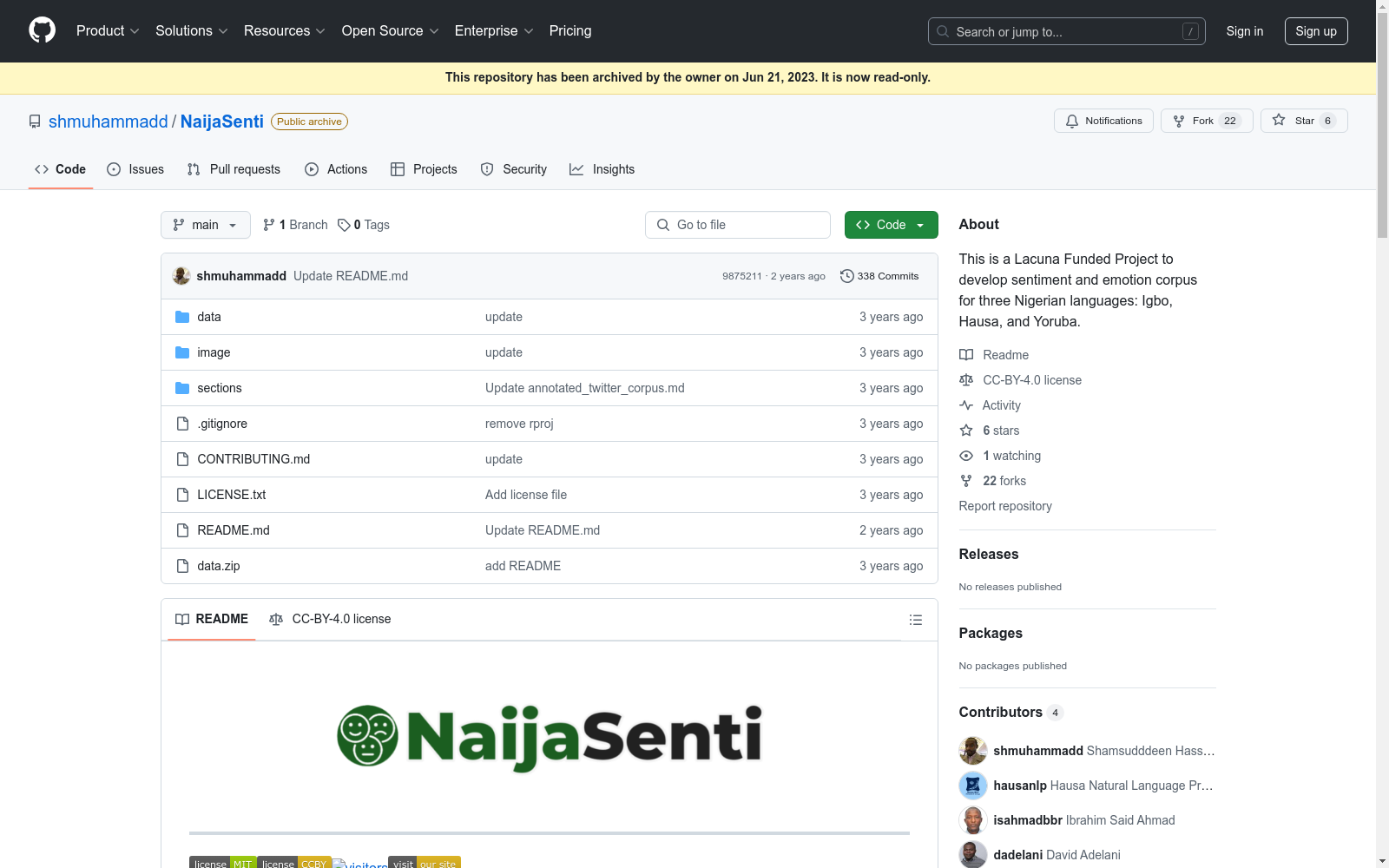Open the NaijaSenti repository name link
The height and width of the screenshot is (868, 1389).
click(x=222, y=122)
